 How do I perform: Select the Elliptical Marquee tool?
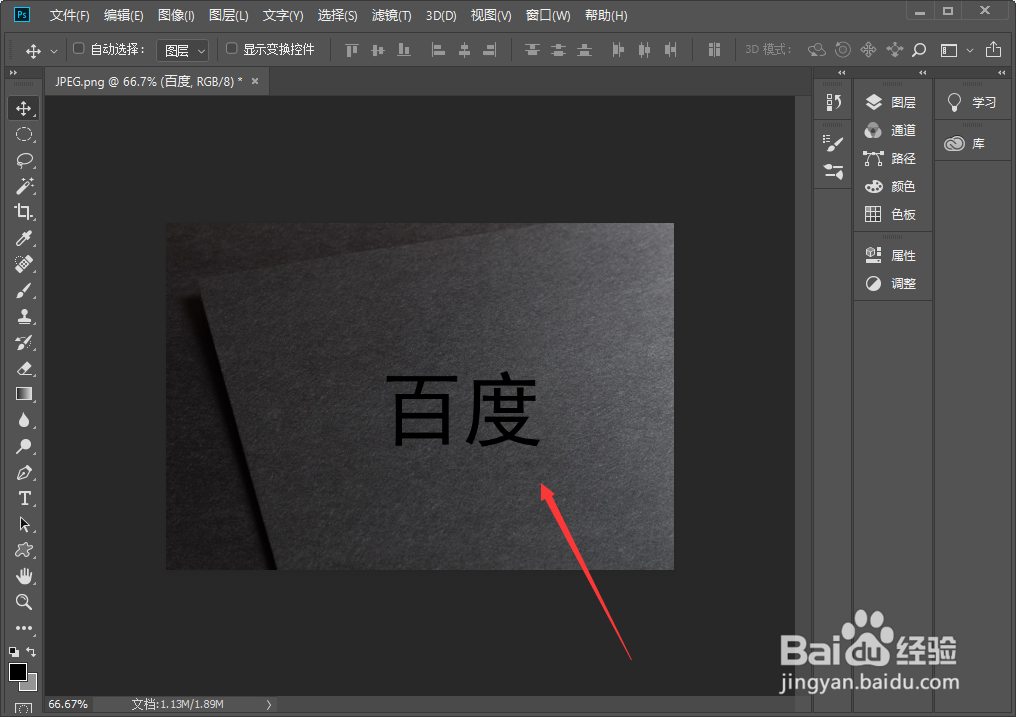tap(24, 134)
